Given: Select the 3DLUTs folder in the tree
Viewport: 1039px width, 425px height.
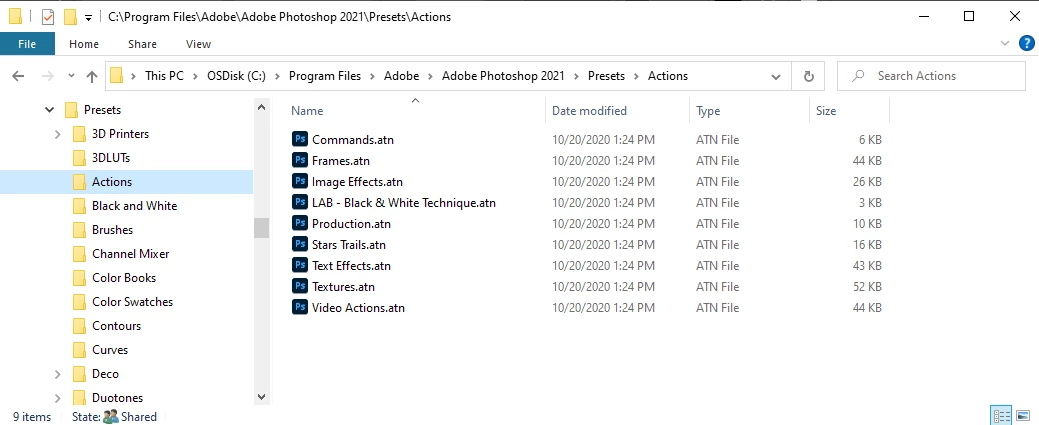Looking at the screenshot, I should (x=111, y=158).
